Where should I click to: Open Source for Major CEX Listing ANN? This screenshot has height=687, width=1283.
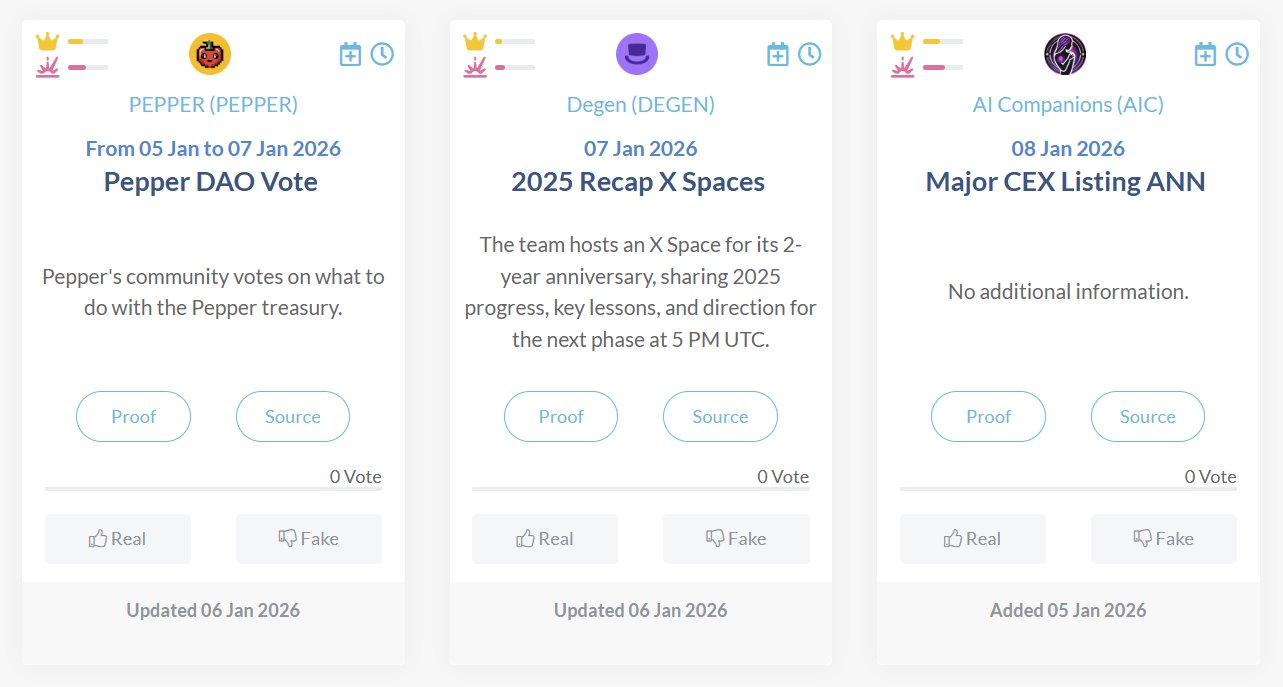(x=1147, y=417)
